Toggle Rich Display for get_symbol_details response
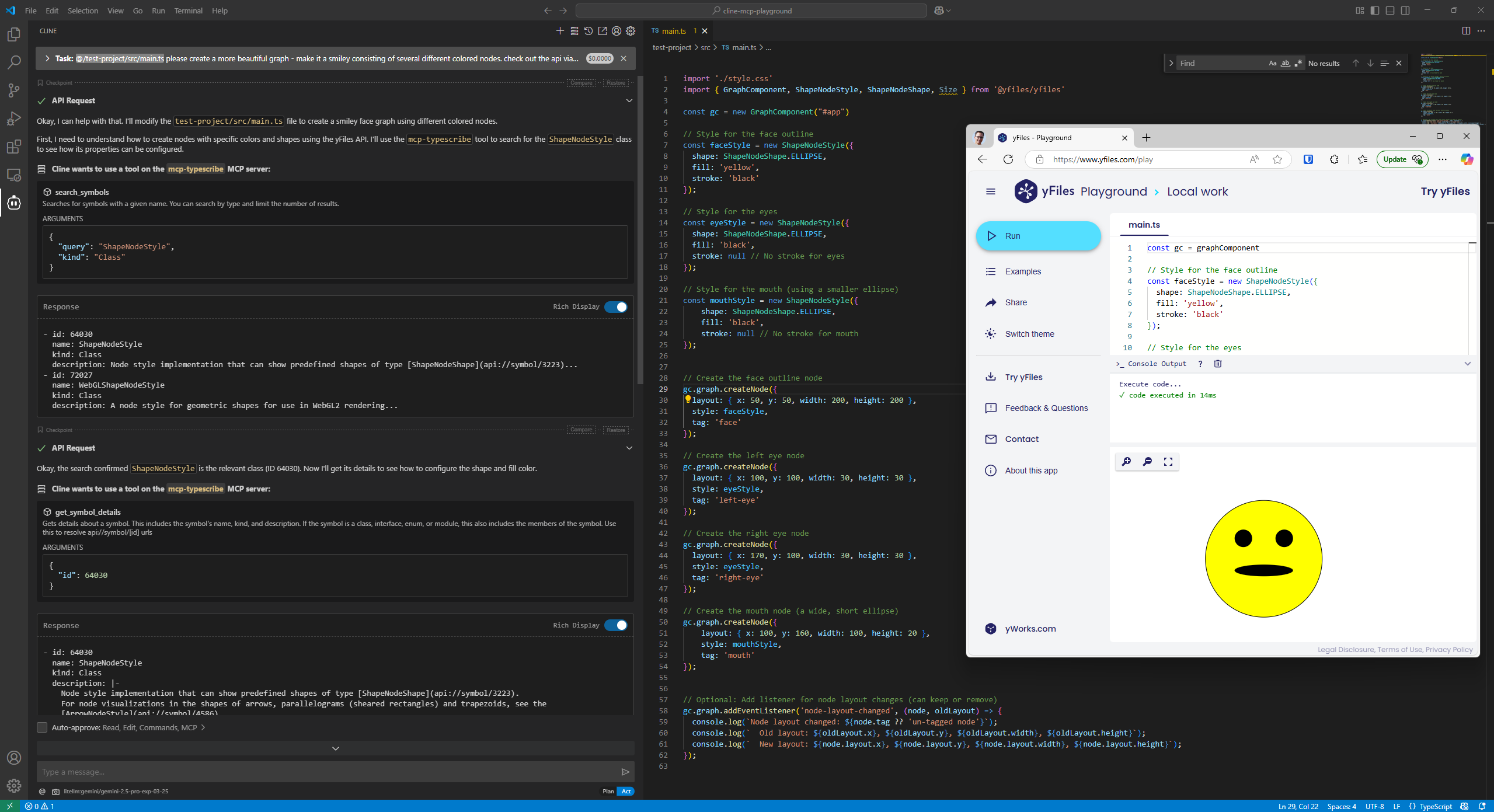Image resolution: width=1494 pixels, height=812 pixels. coord(616,625)
